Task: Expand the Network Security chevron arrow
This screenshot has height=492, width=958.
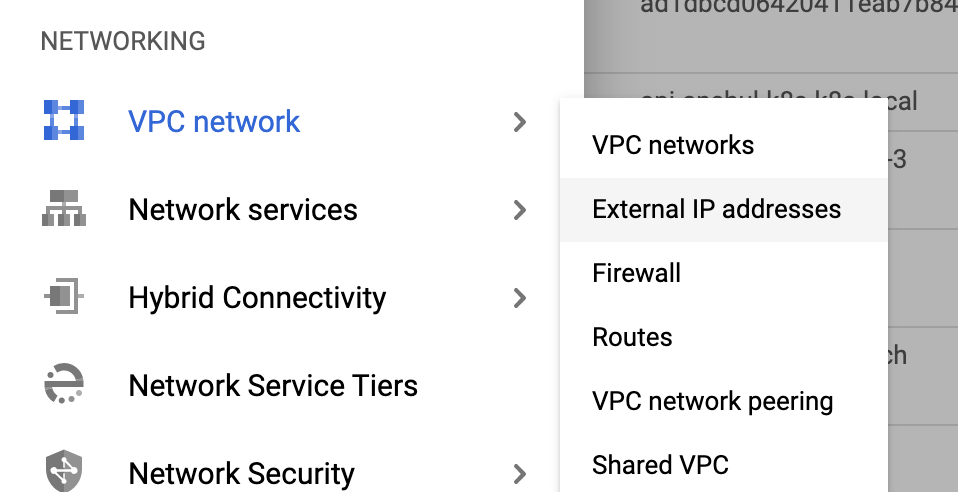Action: pos(520,474)
